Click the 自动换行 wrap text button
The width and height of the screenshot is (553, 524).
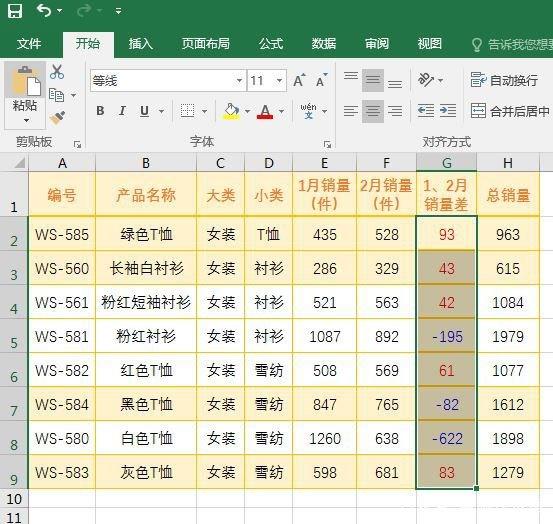tap(504, 80)
